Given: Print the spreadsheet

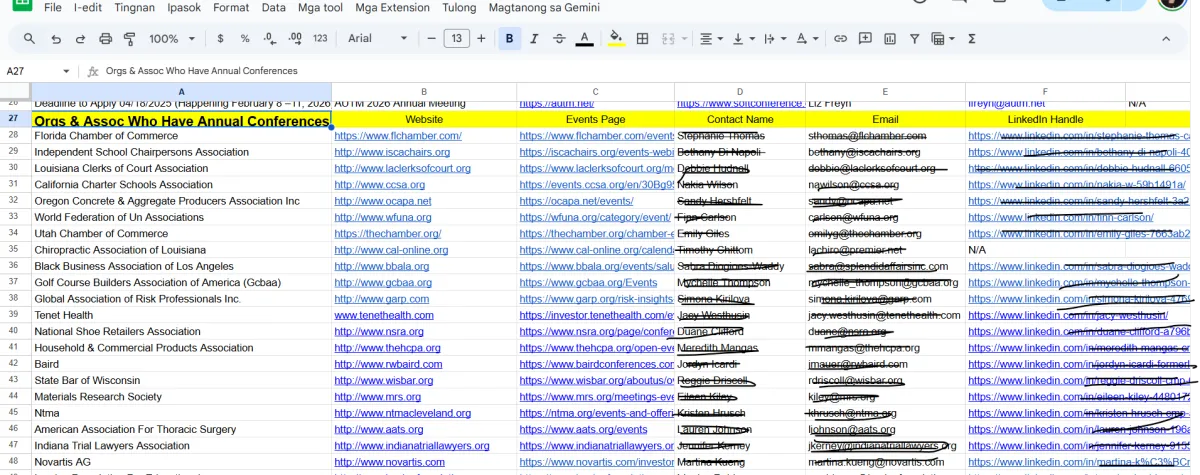Looking at the screenshot, I should 104,39.
